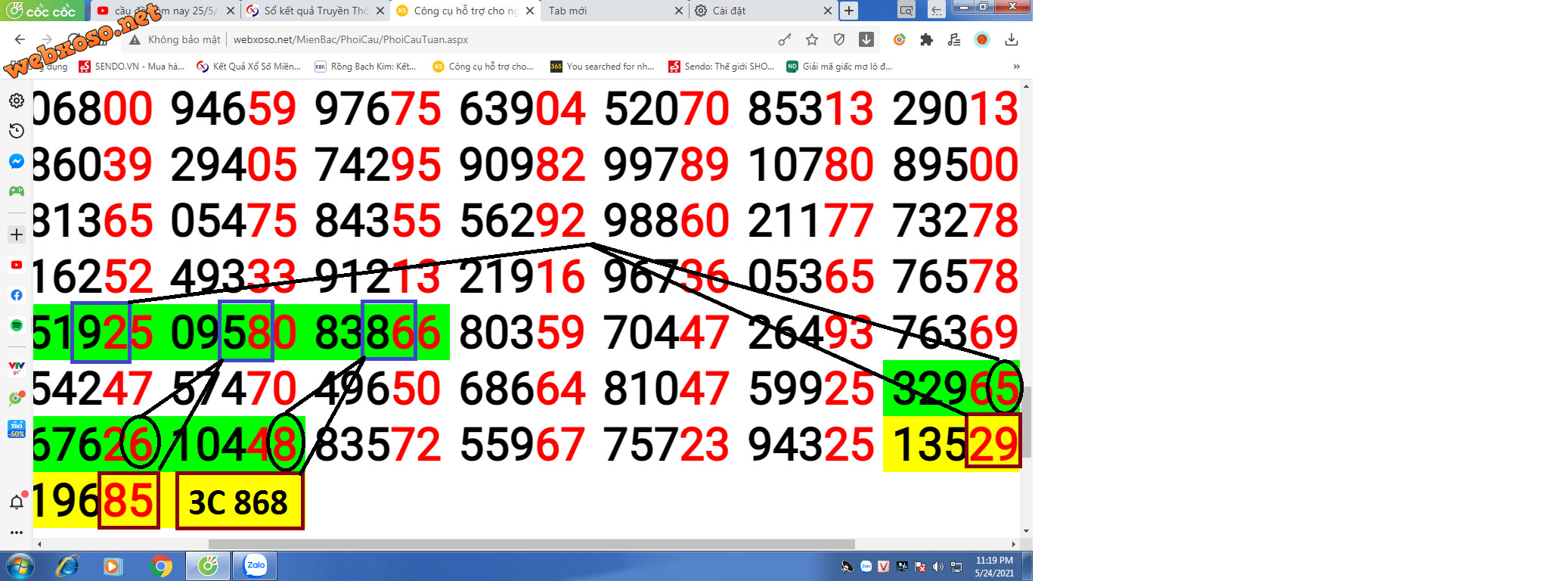Click the YouTube sidebar shortcut

tap(16, 265)
